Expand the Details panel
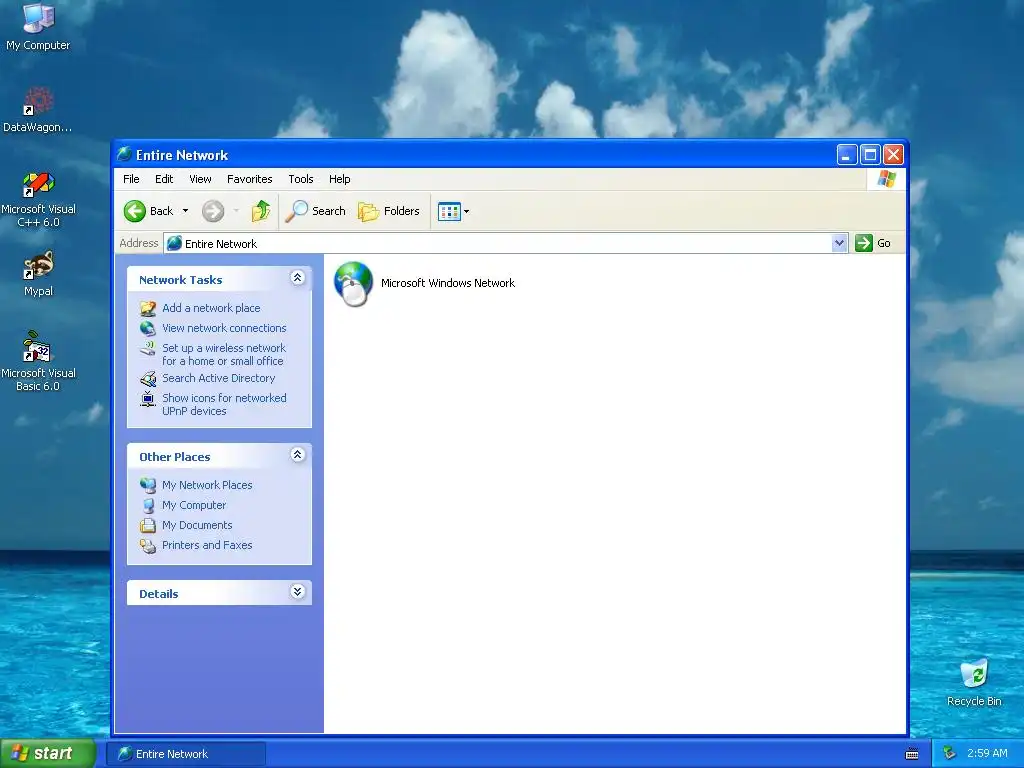 tap(297, 592)
